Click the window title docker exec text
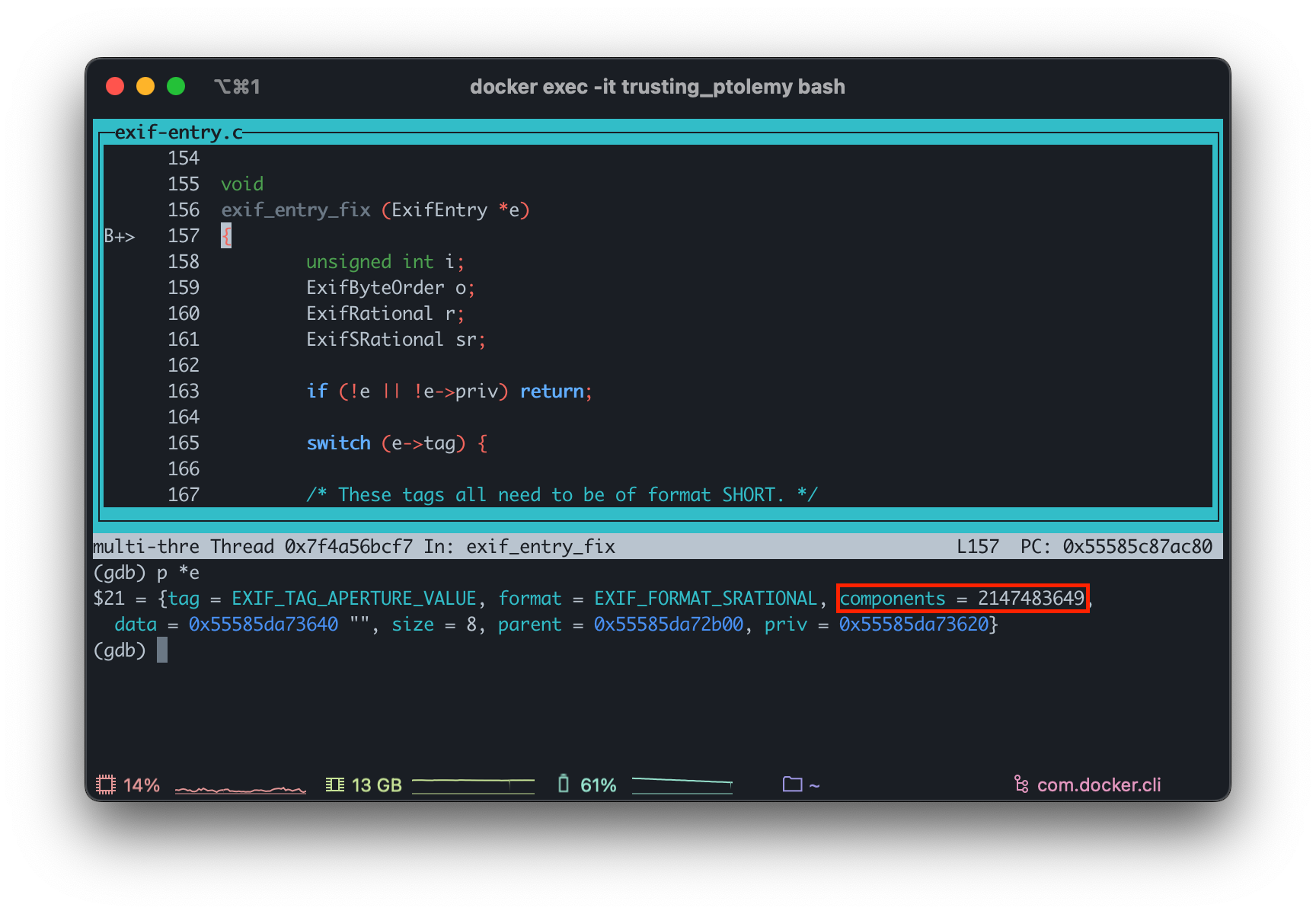The image size is (1316, 914). click(657, 87)
